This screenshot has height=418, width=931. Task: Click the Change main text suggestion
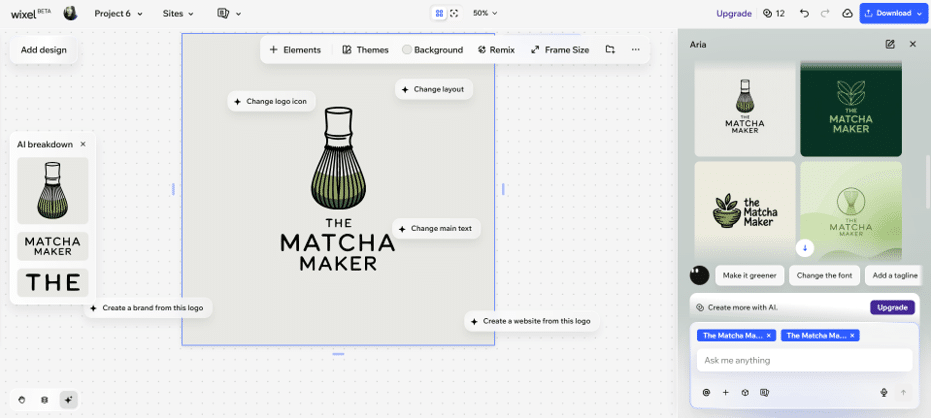(x=436, y=229)
